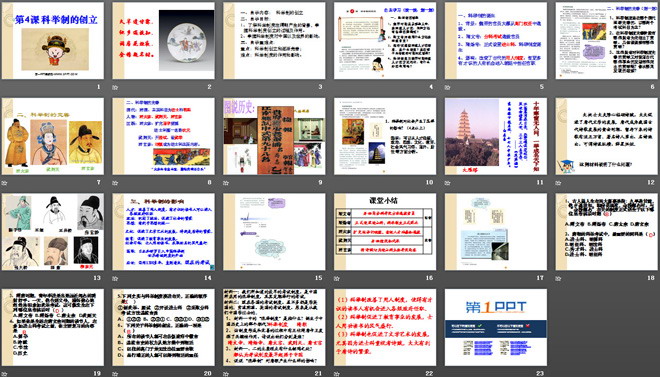Select slide 19 quiz thumbnail
This screenshot has height=377, width=660.
(53, 327)
